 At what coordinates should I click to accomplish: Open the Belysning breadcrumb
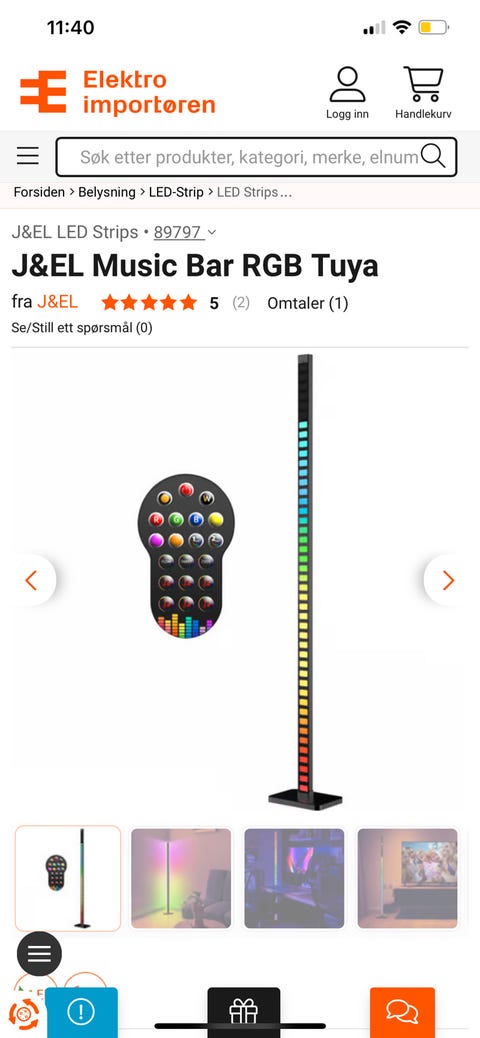[x=107, y=193]
